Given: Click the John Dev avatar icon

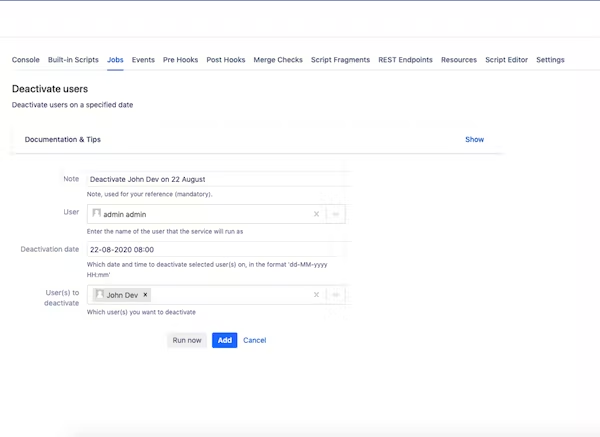Looking at the screenshot, I should point(99,294).
